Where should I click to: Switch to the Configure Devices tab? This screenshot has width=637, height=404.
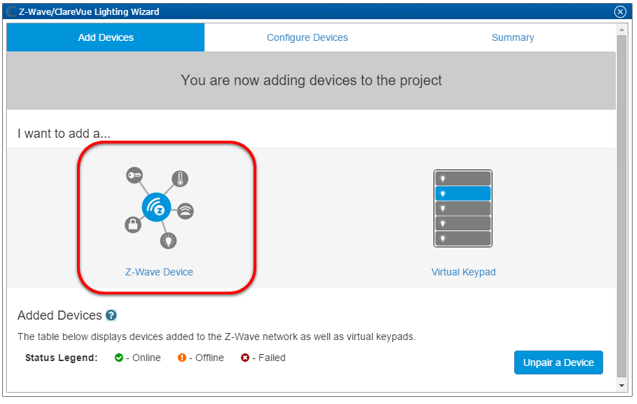click(x=307, y=37)
